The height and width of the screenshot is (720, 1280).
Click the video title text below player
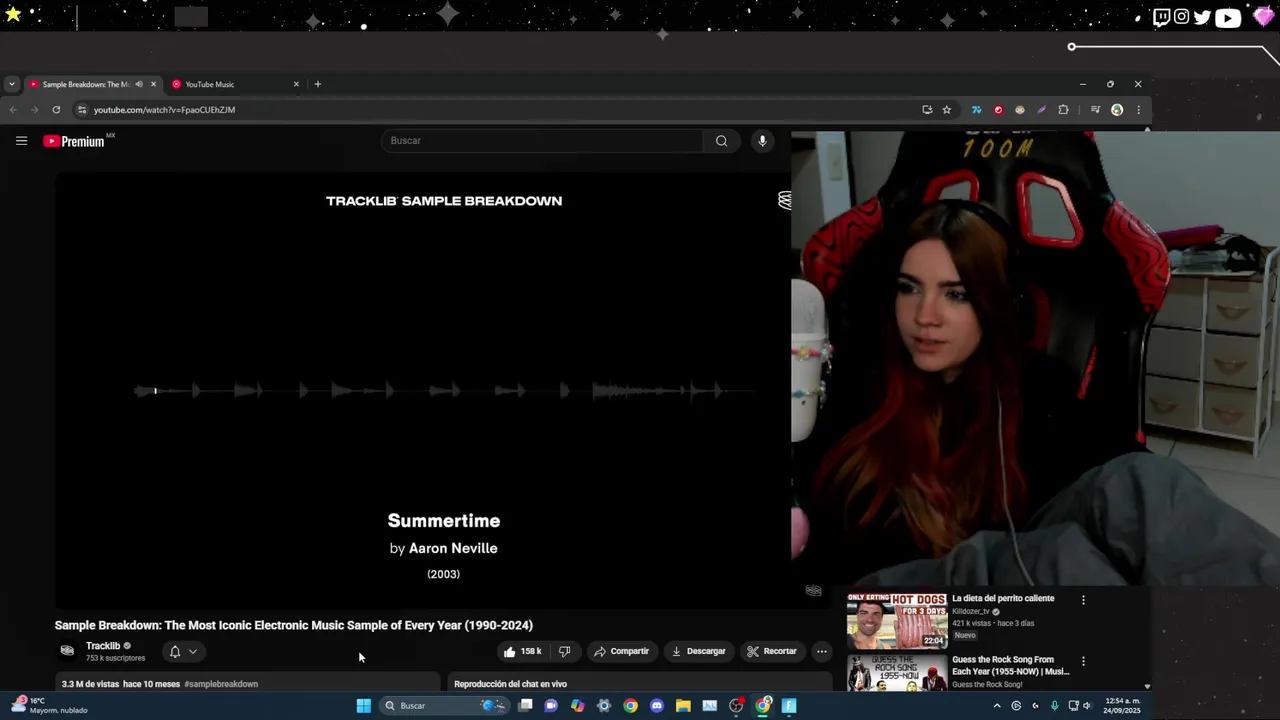294,625
